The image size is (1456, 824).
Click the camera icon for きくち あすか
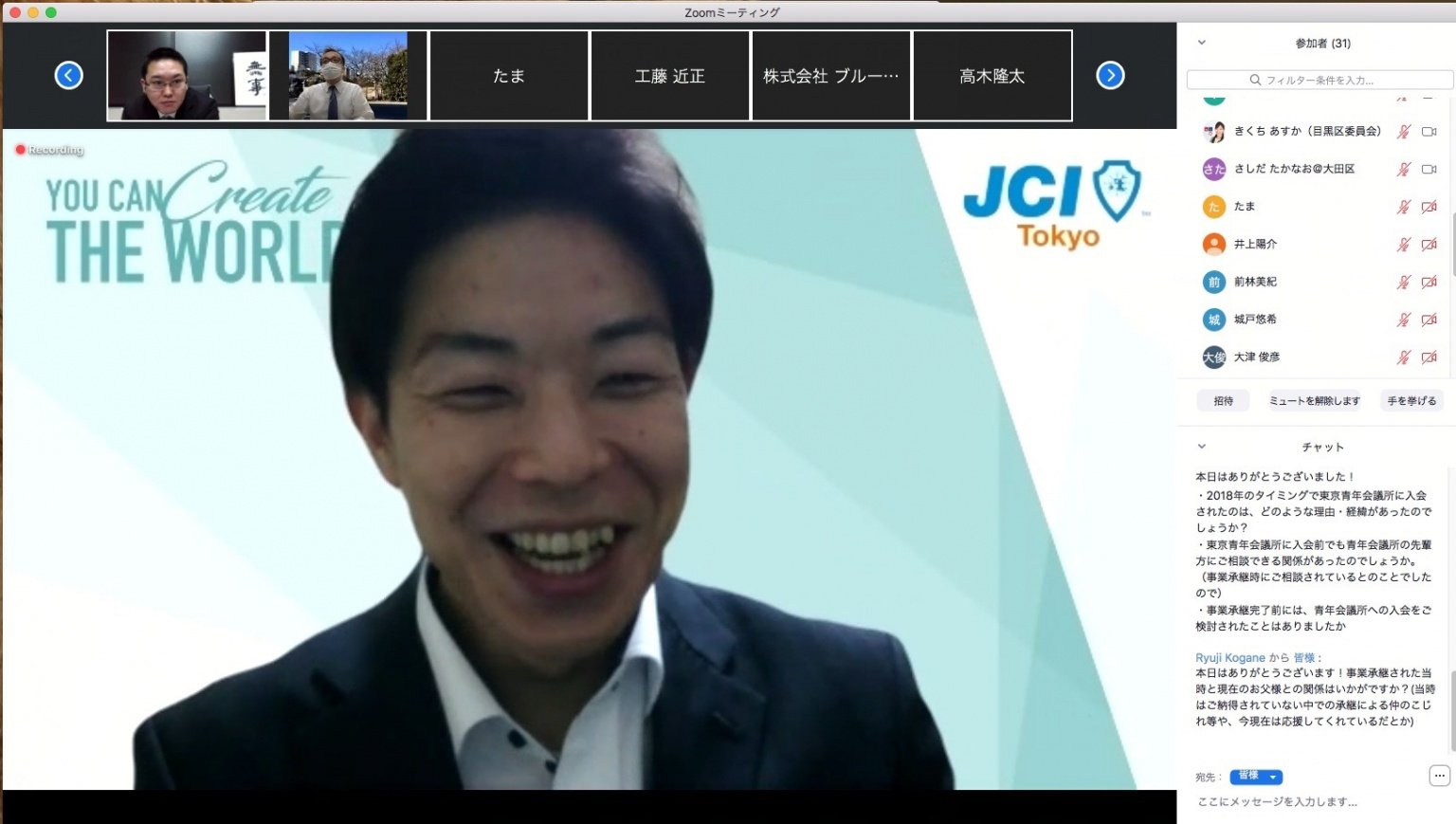[x=1429, y=132]
